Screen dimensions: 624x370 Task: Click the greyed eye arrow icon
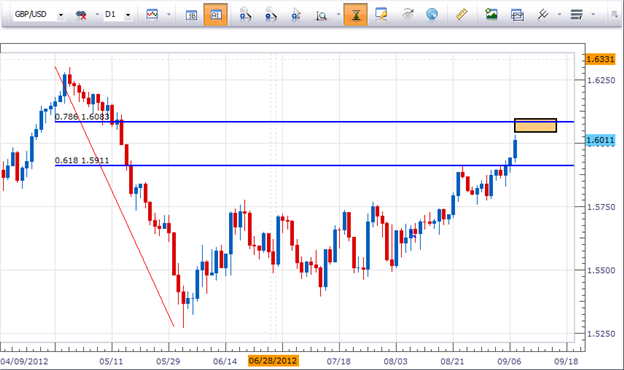pyautogui.click(x=408, y=15)
